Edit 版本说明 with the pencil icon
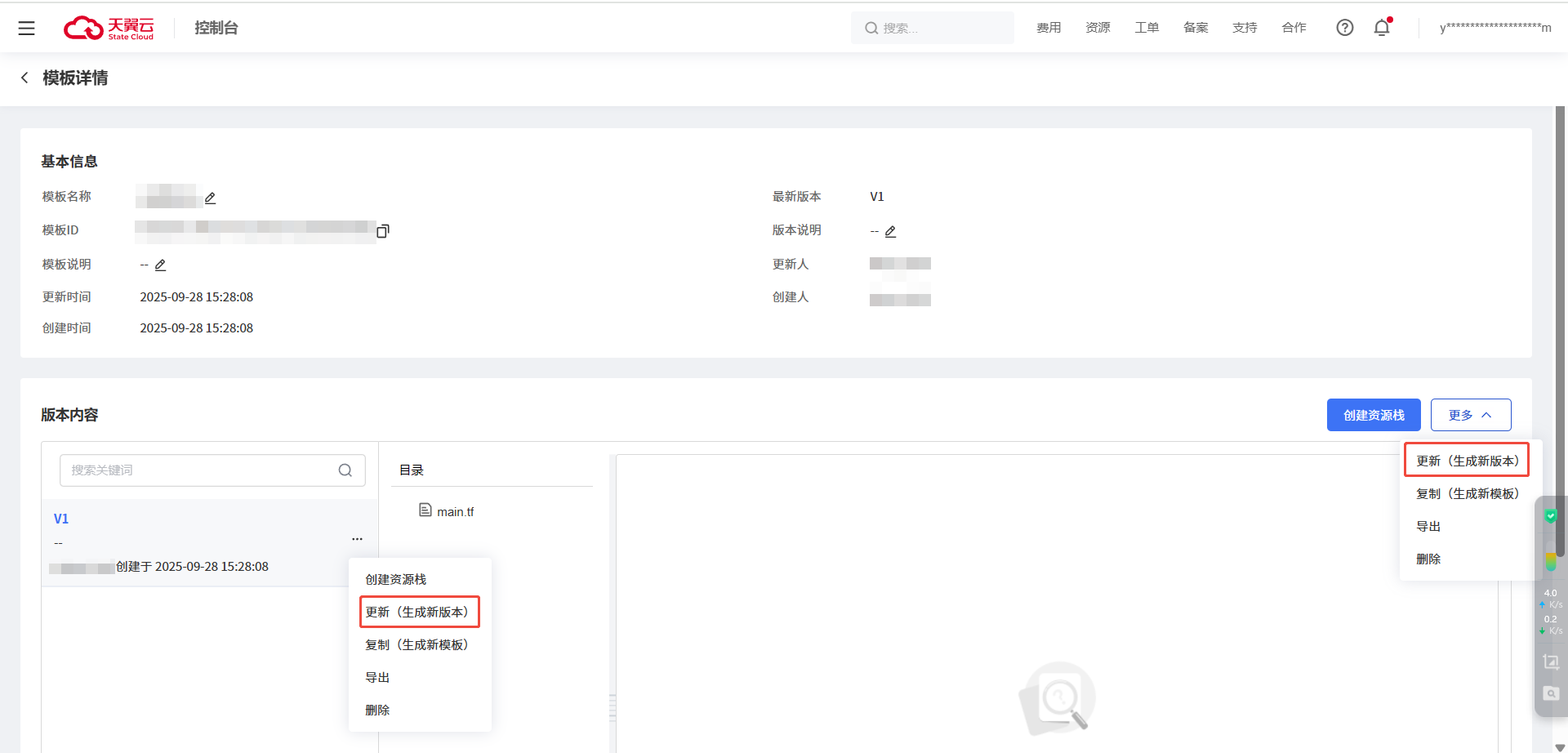The height and width of the screenshot is (753, 1568). (x=890, y=231)
